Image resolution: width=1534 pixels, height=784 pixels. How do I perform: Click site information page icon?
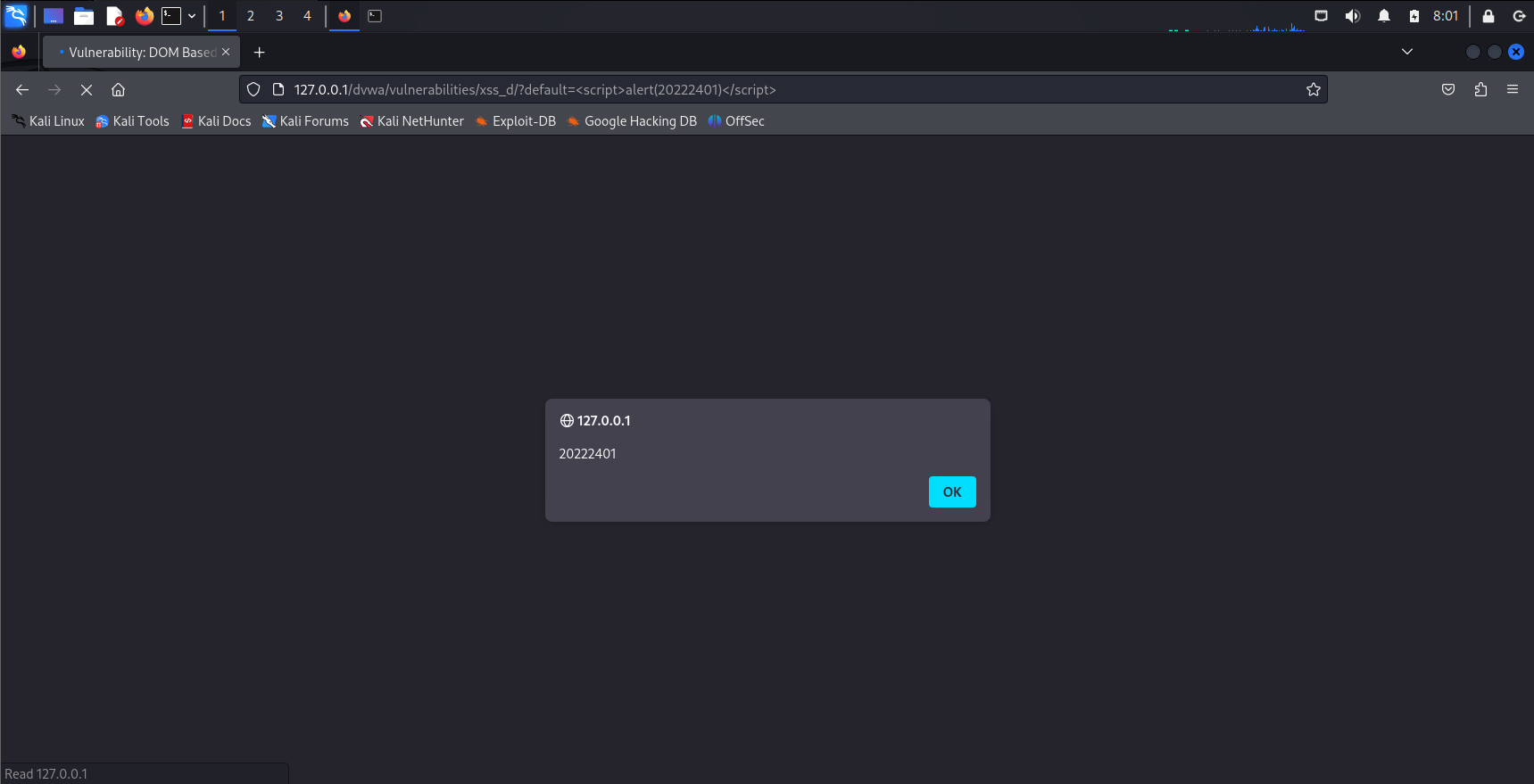tap(278, 89)
